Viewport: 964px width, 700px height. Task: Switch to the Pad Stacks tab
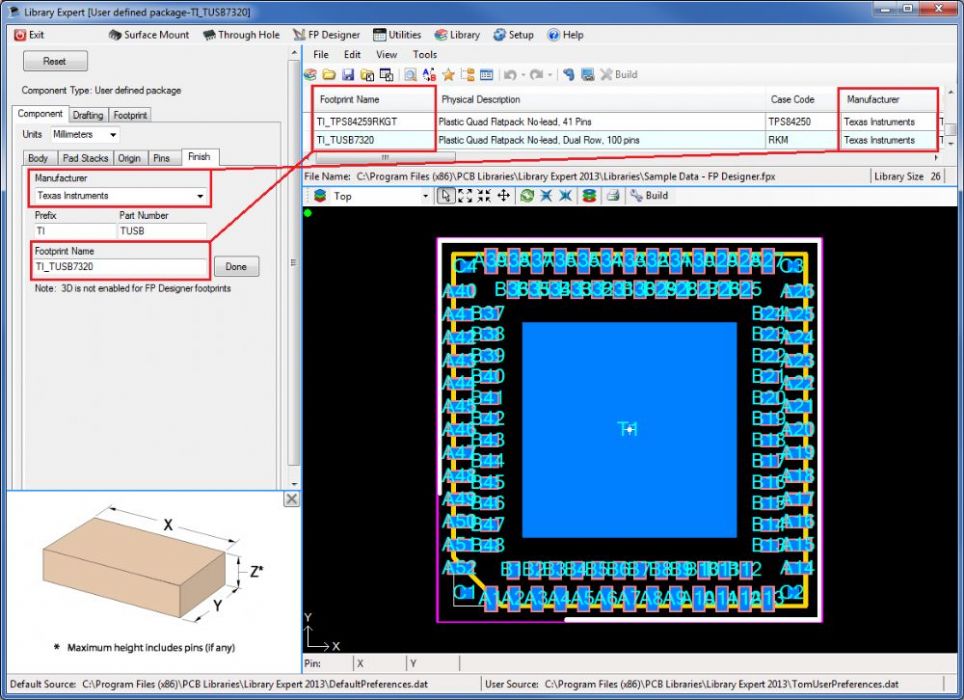click(85, 158)
